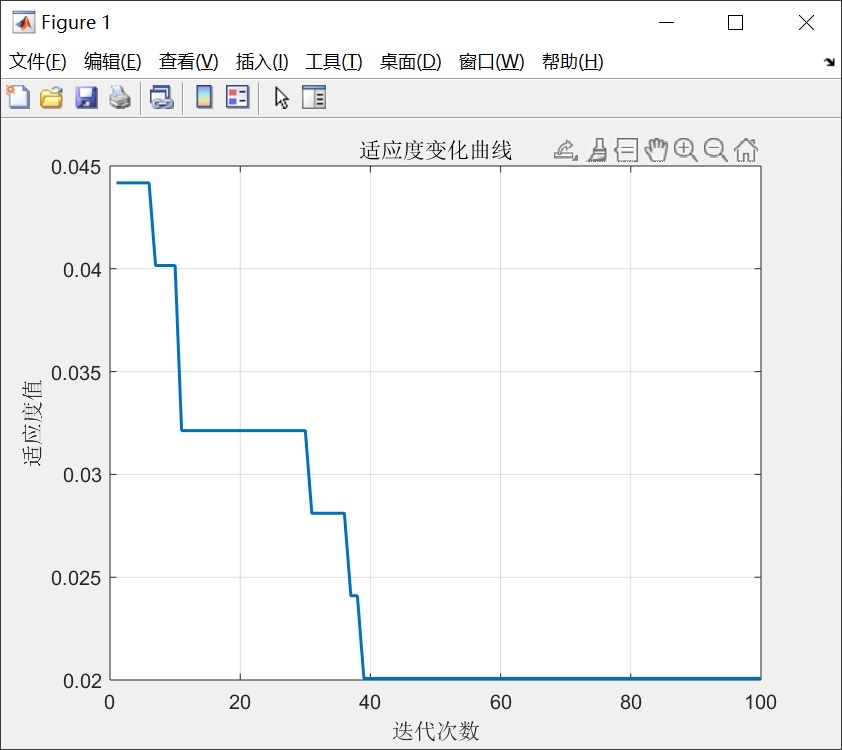The height and width of the screenshot is (750, 842).
Task: Open the 编辑(E) menu
Action: pos(113,62)
